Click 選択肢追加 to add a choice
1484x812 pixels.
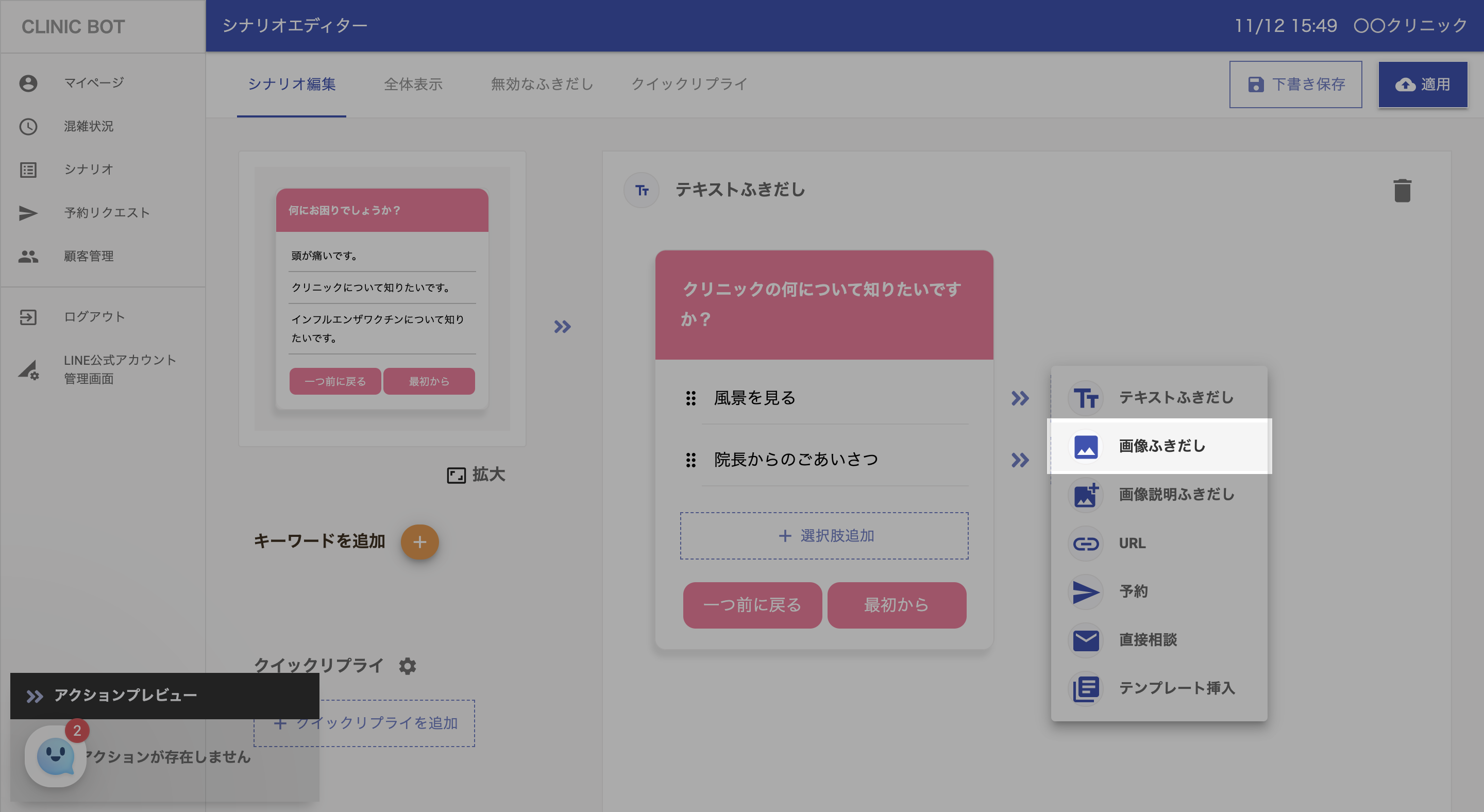tap(824, 535)
